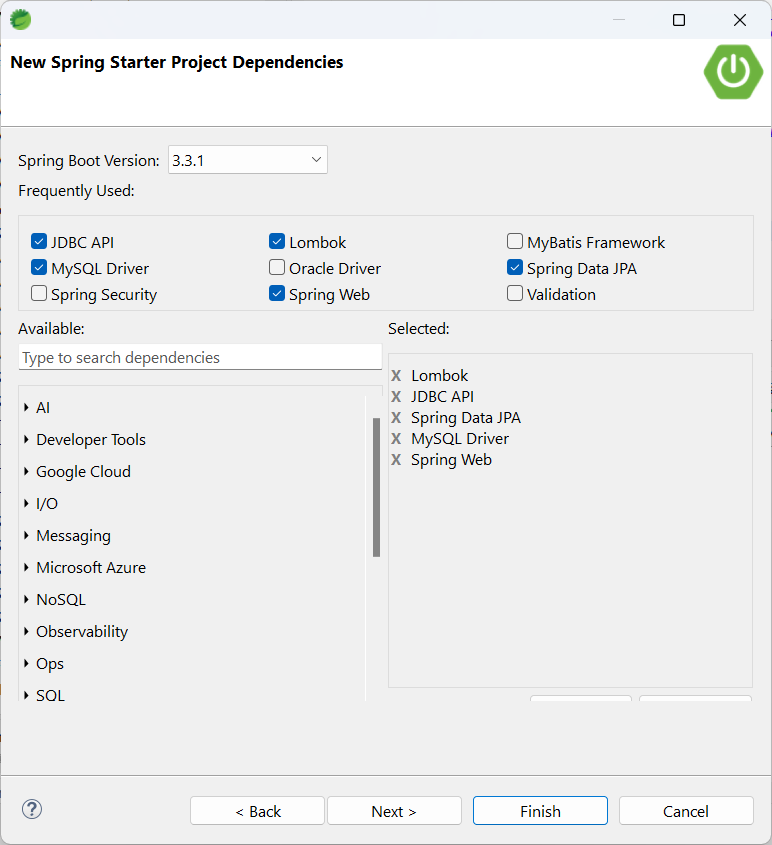The width and height of the screenshot is (772, 845).
Task: Remove Lombok from the Selected list
Action: tap(396, 376)
